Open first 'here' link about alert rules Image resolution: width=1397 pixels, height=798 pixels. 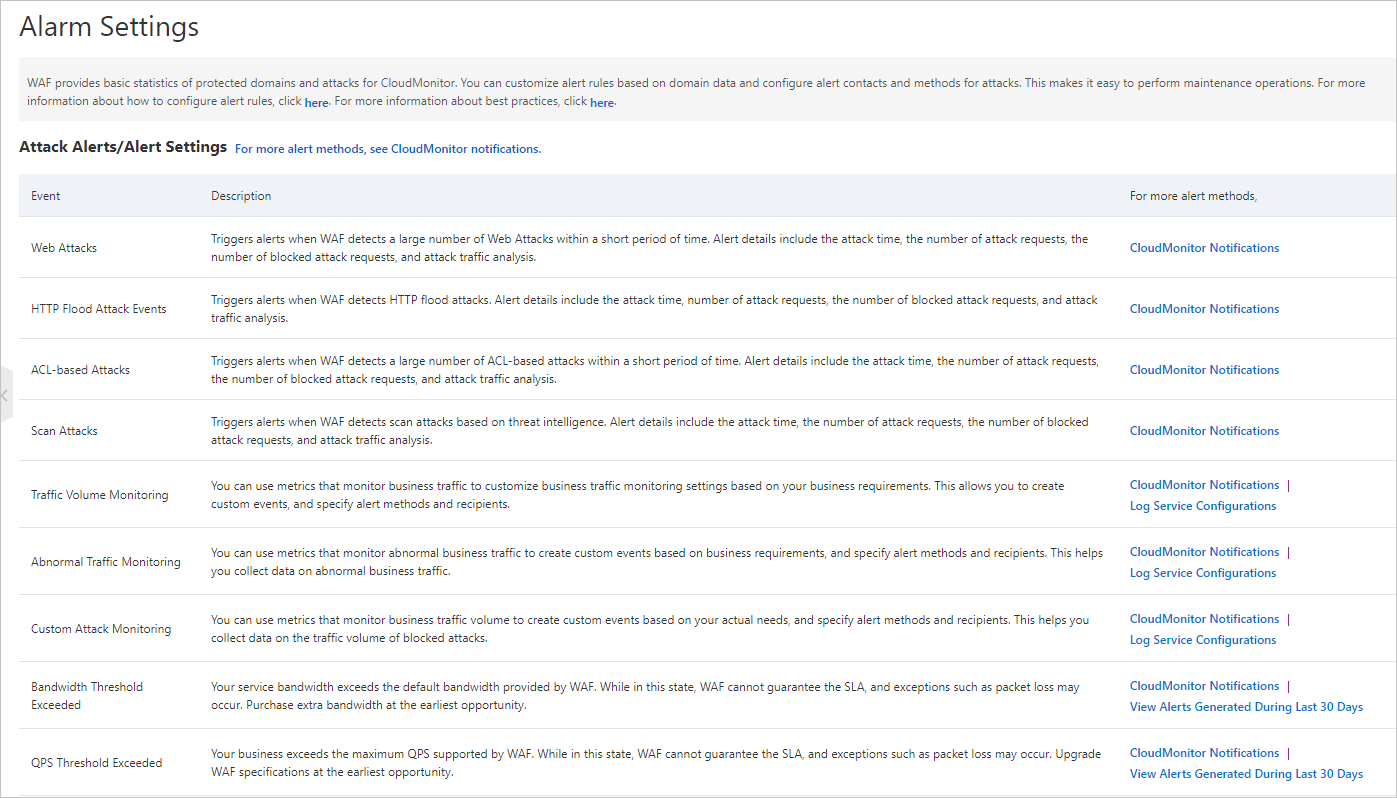click(316, 103)
